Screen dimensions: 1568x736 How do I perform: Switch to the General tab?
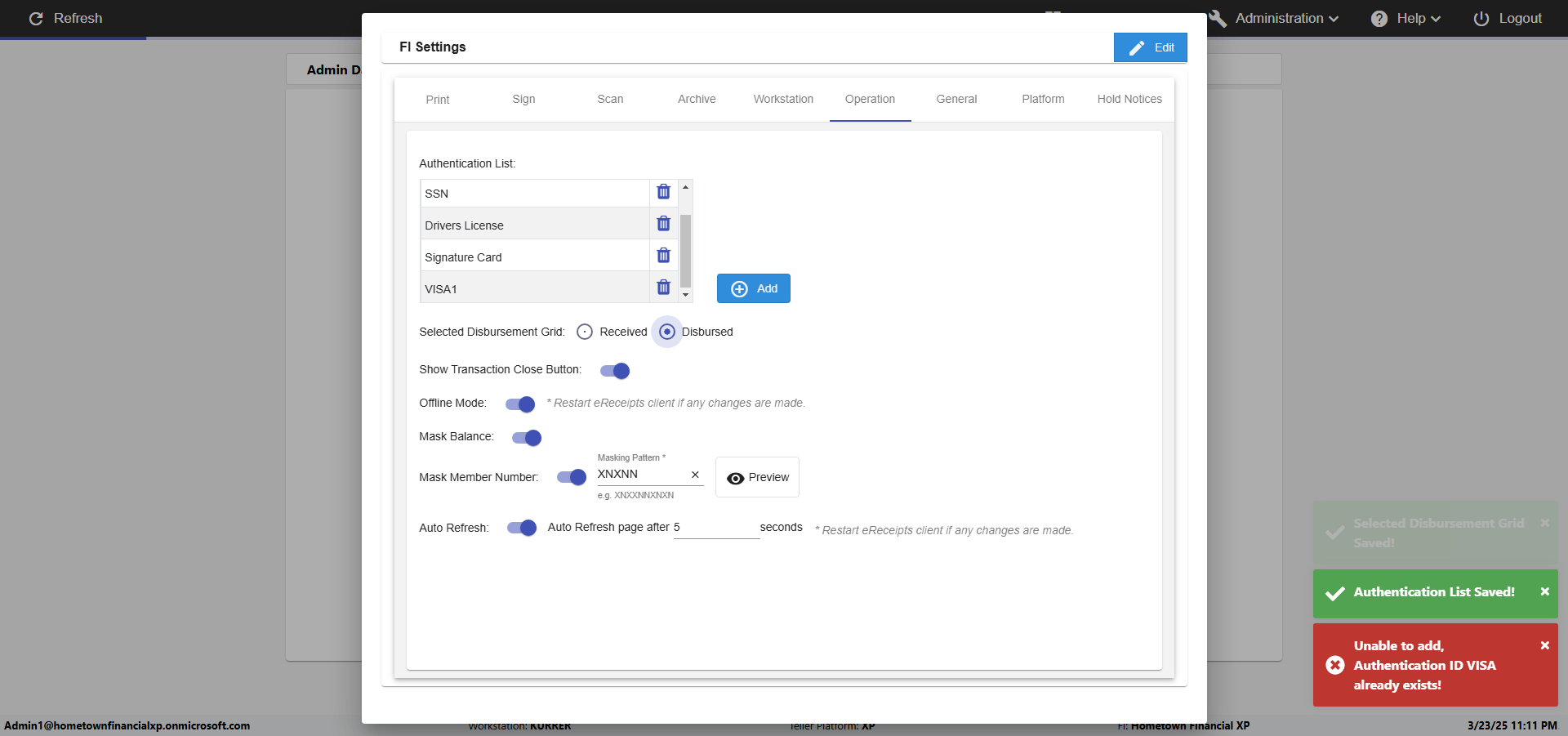coord(956,99)
